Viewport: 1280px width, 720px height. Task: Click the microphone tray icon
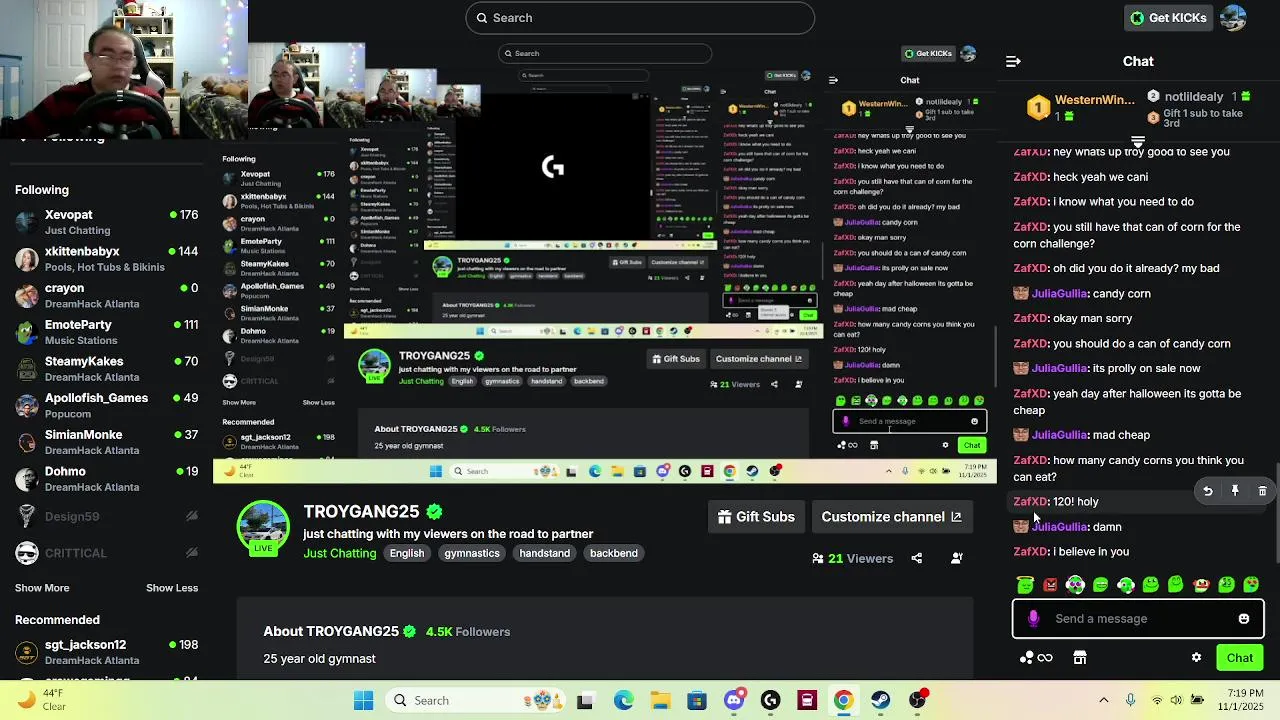1130,700
